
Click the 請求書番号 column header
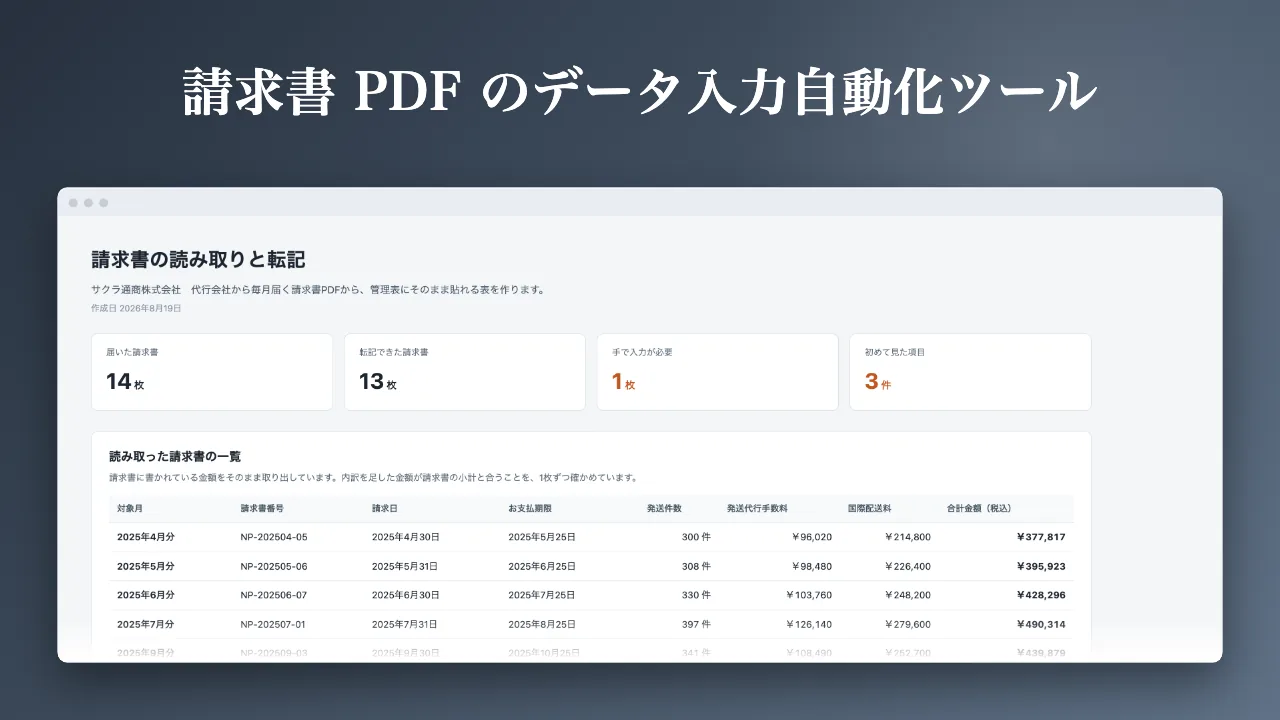coord(263,509)
